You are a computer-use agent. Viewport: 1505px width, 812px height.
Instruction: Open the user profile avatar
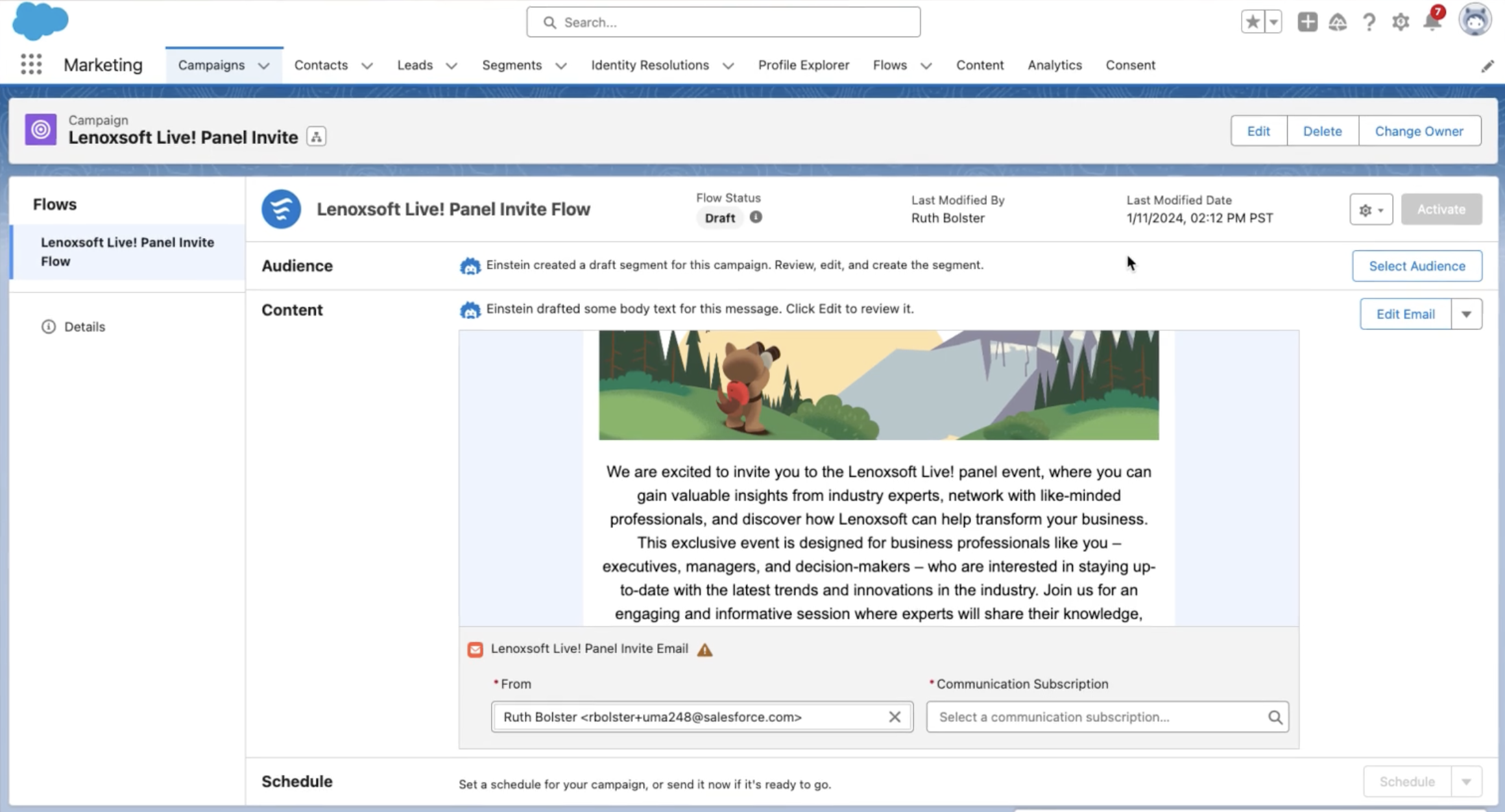pyautogui.click(x=1475, y=20)
